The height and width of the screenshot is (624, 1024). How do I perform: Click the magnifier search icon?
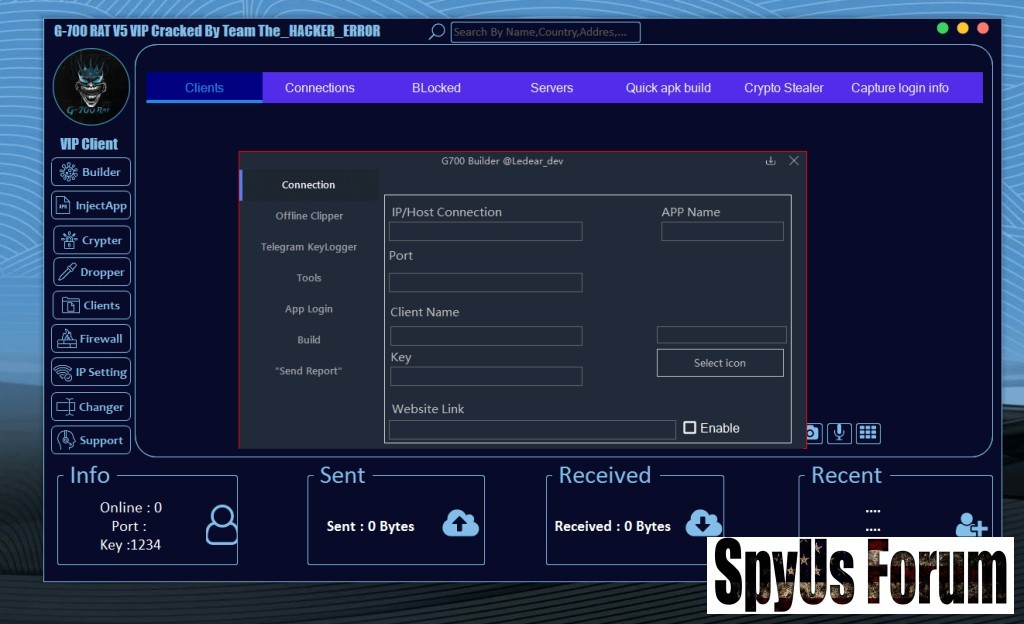[436, 32]
